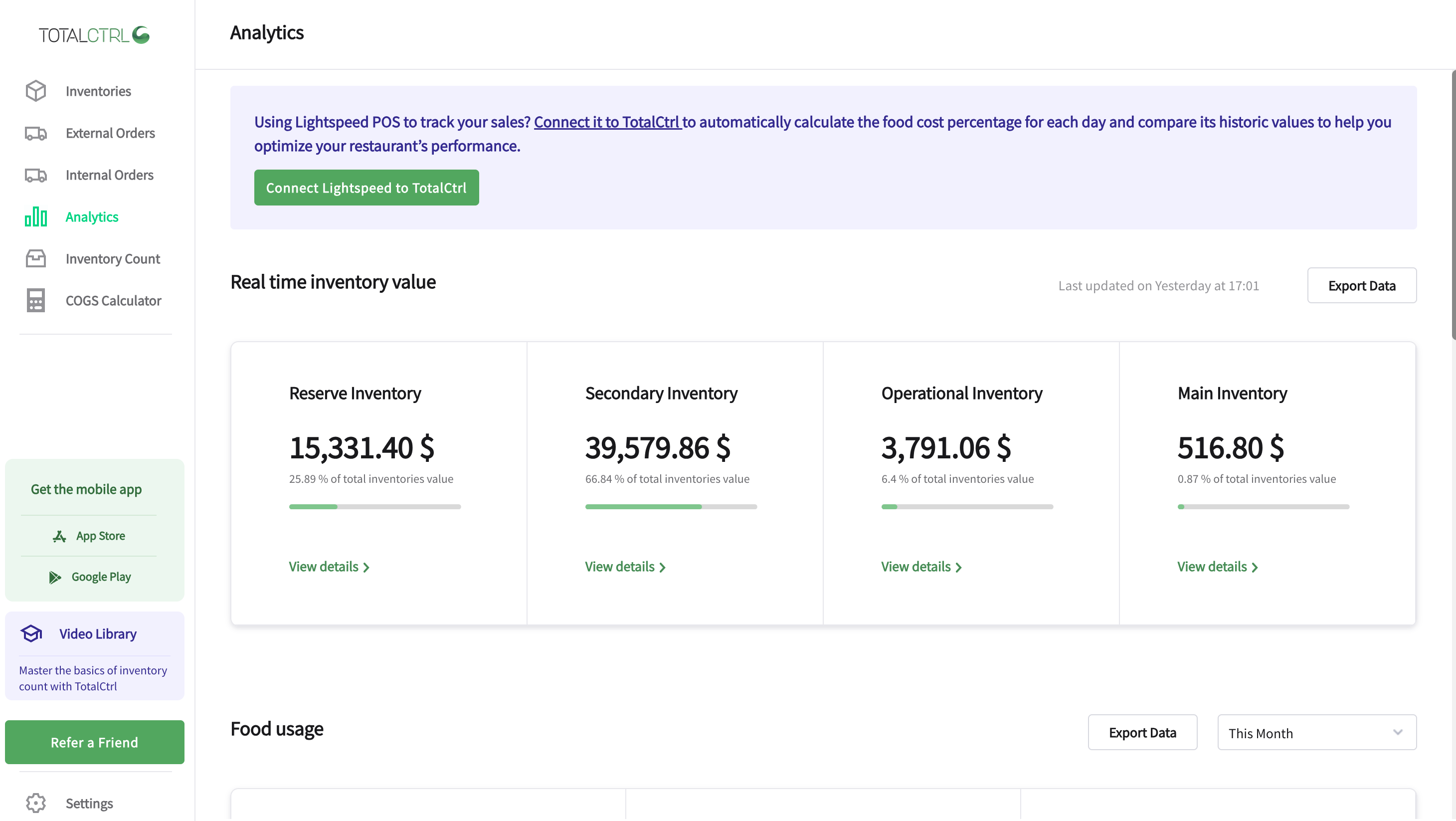Click Connect Lightspeed to TotalCtrl button
Image resolution: width=1456 pixels, height=821 pixels.
click(366, 188)
